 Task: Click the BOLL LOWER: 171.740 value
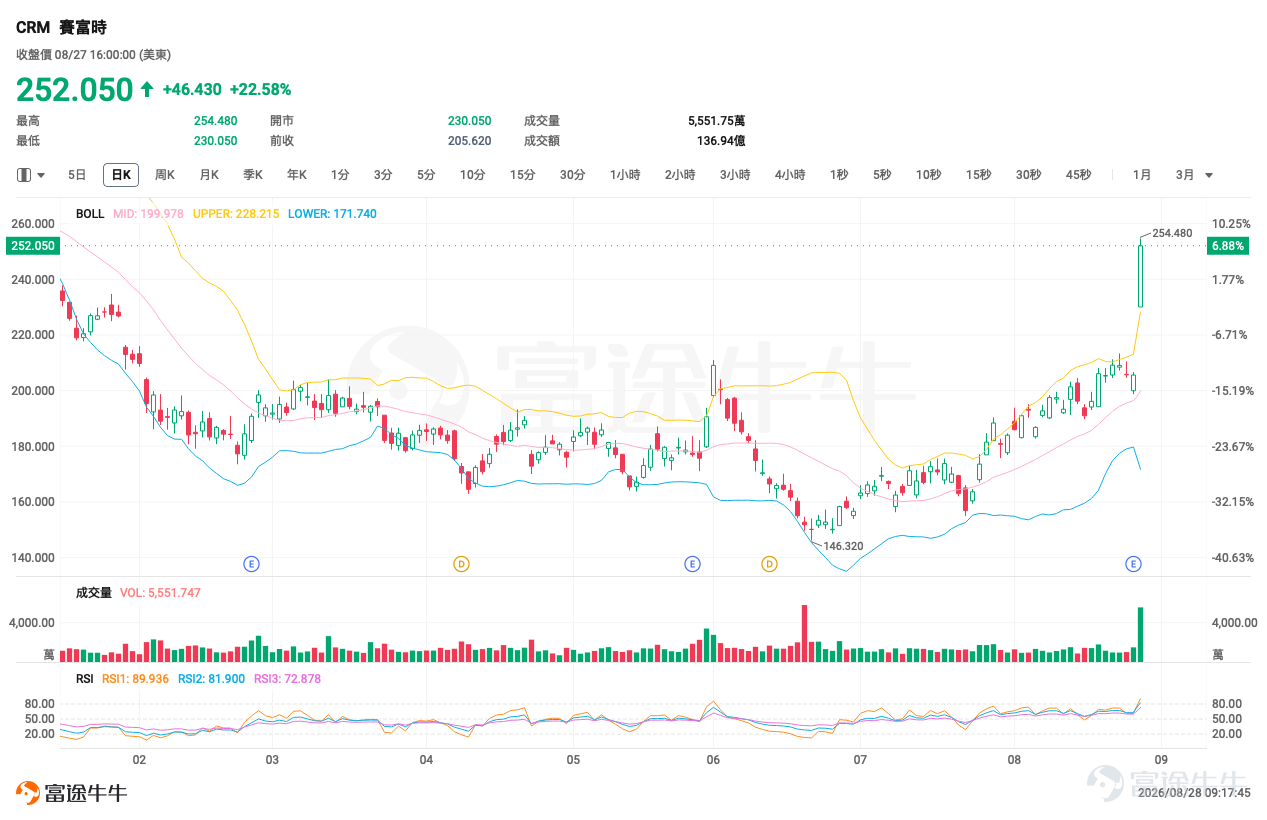332,214
